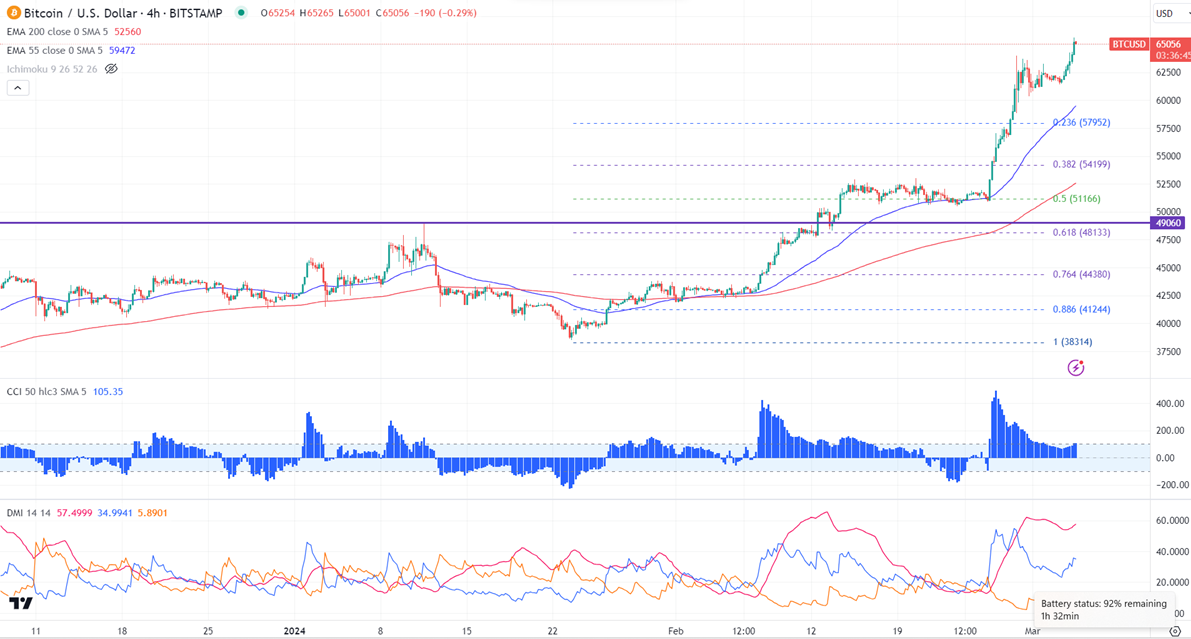Click the 49060 horizontal line price label
Image resolution: width=1191 pixels, height=639 pixels.
point(1167,223)
